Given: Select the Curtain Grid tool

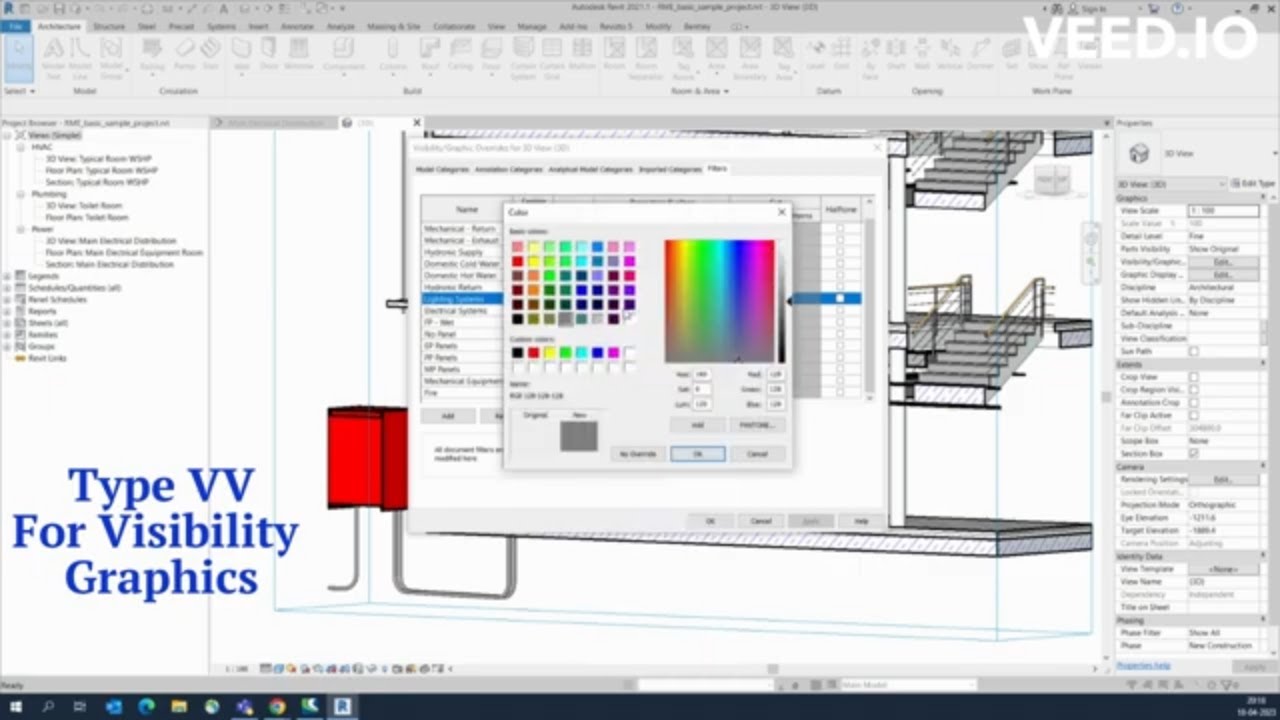Looking at the screenshot, I should [551, 56].
